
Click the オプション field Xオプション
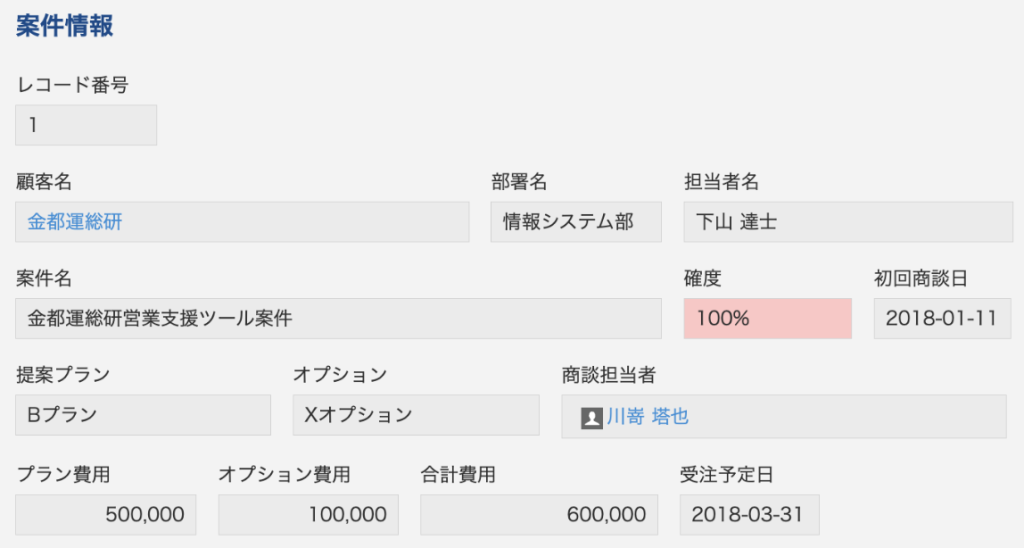tap(416, 415)
